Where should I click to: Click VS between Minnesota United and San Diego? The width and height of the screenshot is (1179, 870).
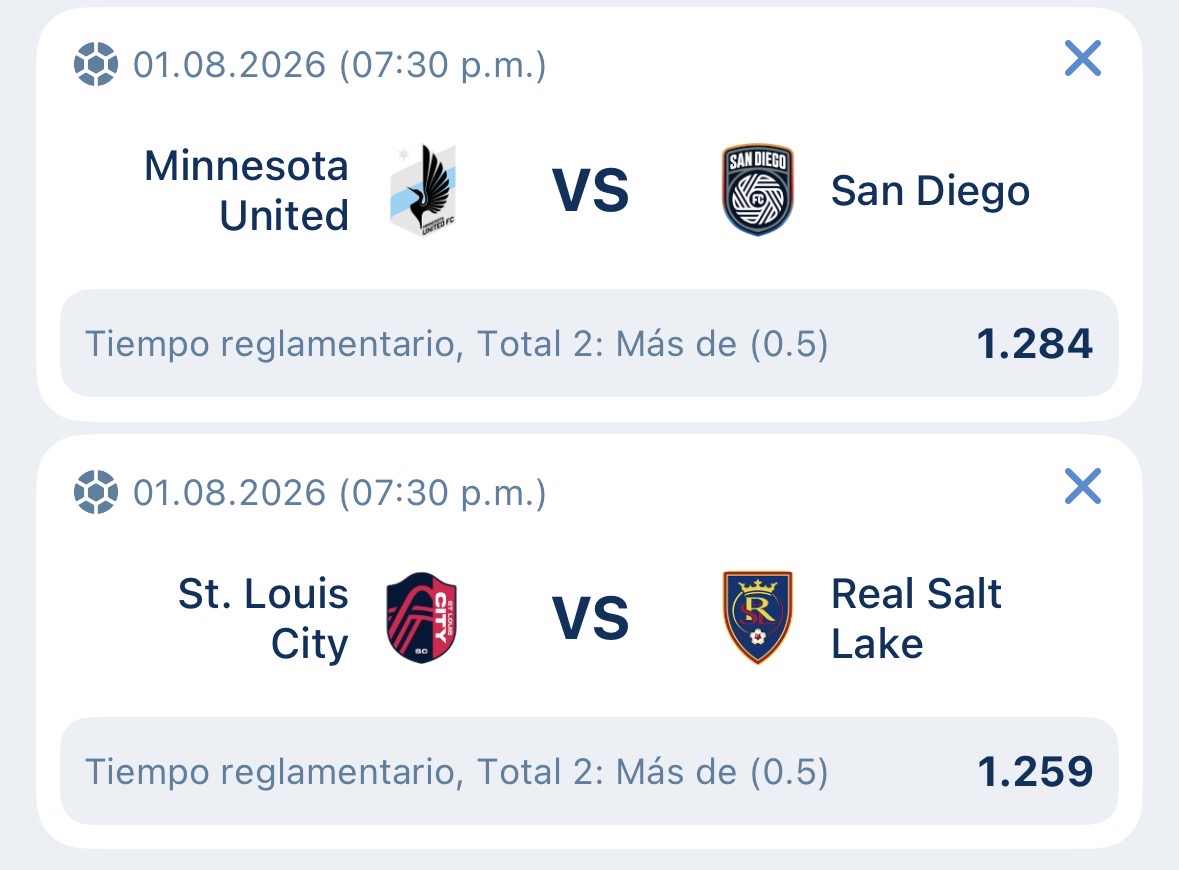click(590, 190)
